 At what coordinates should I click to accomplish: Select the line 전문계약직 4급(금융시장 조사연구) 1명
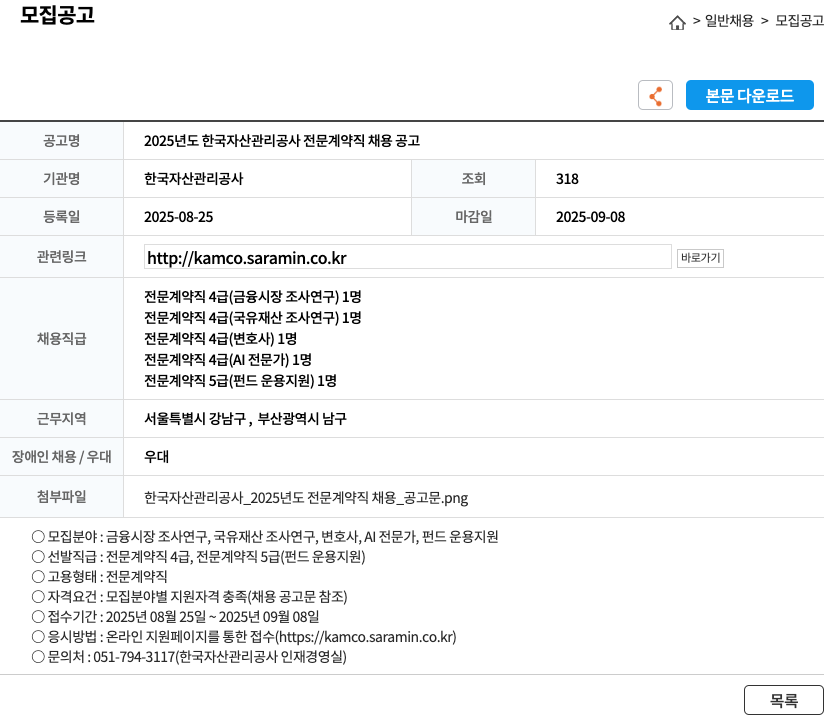253,297
